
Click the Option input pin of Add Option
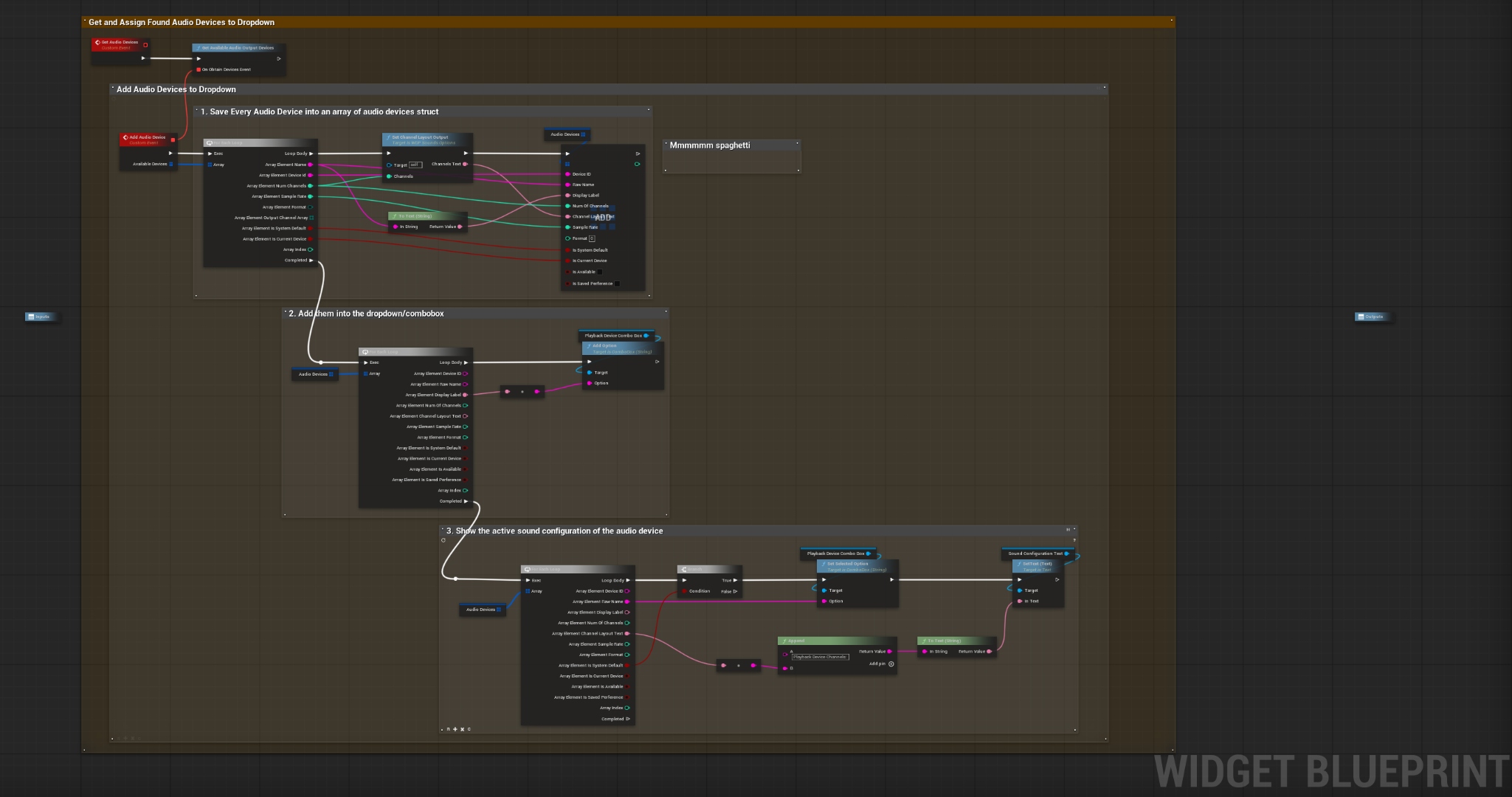[x=590, y=383]
